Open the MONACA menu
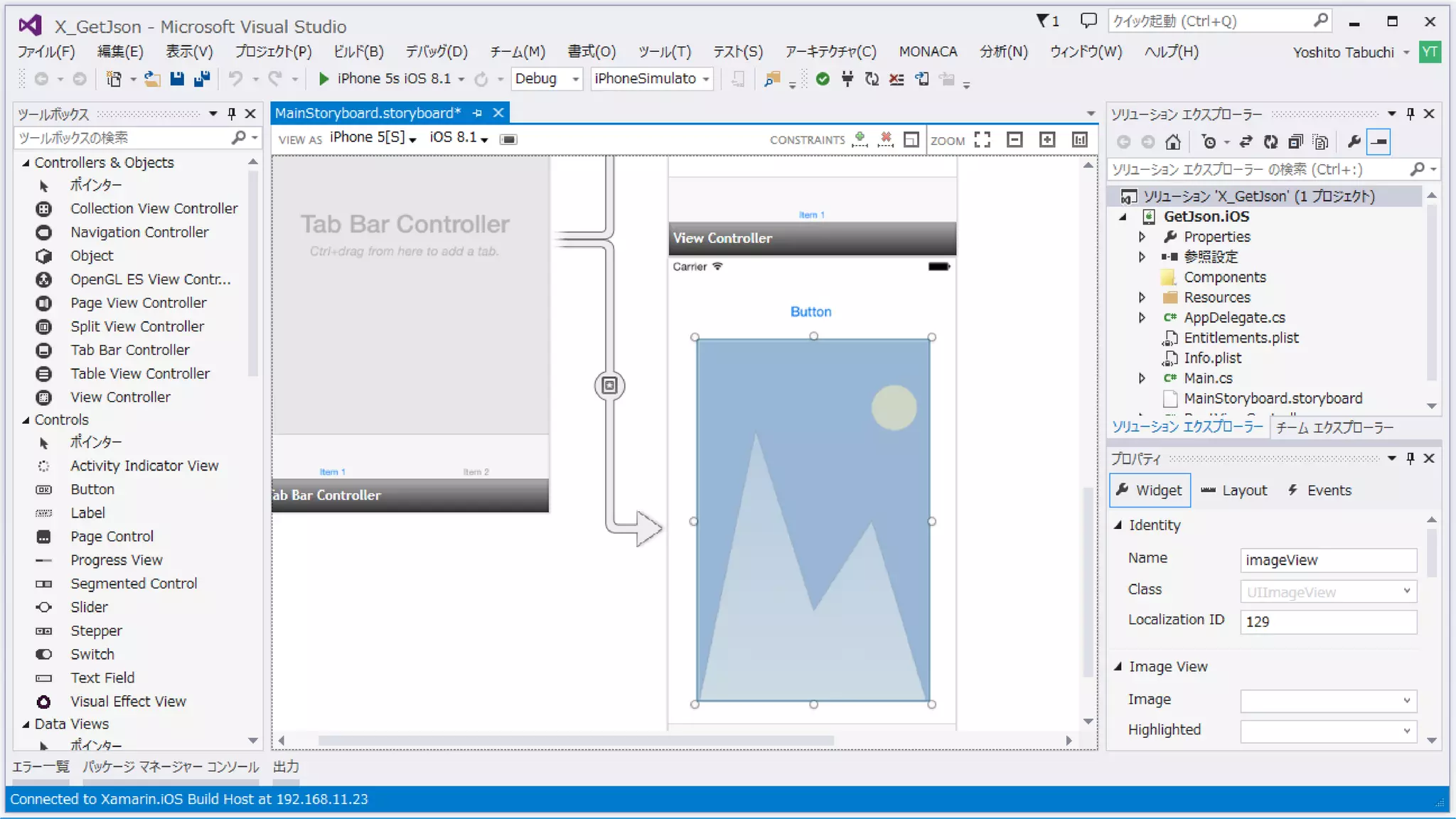Viewport: 1456px width, 819px height. click(x=927, y=52)
